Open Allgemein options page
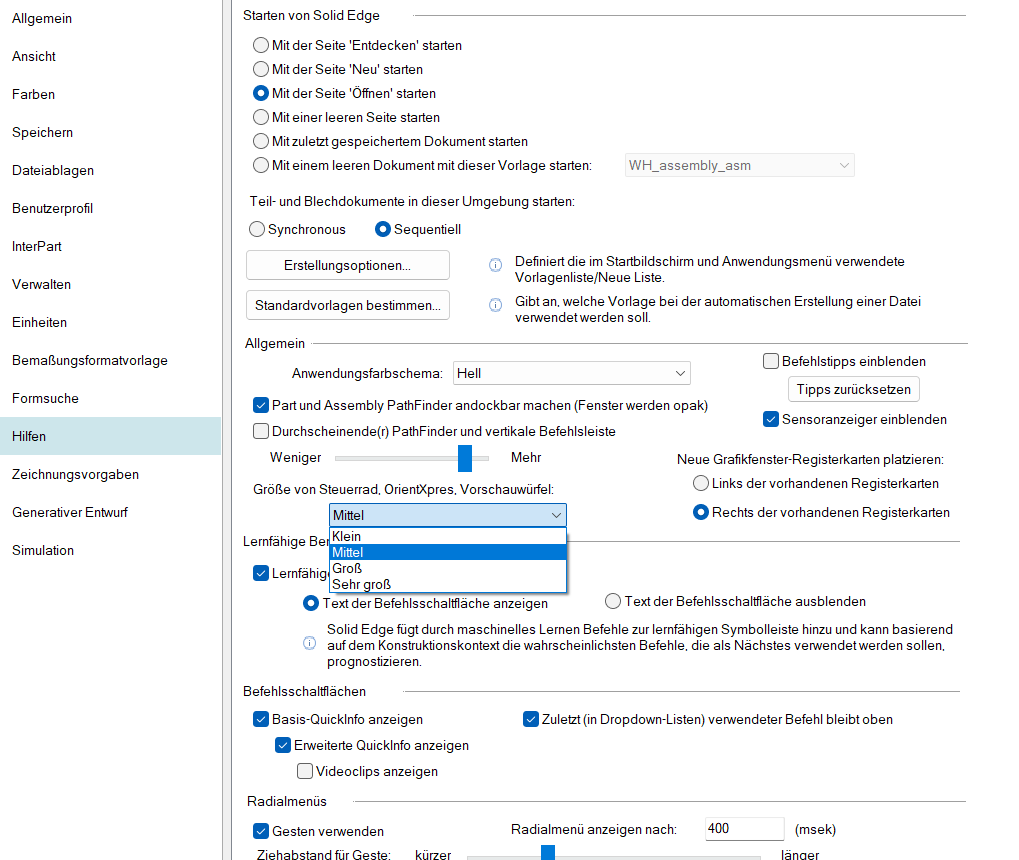 coord(110,18)
